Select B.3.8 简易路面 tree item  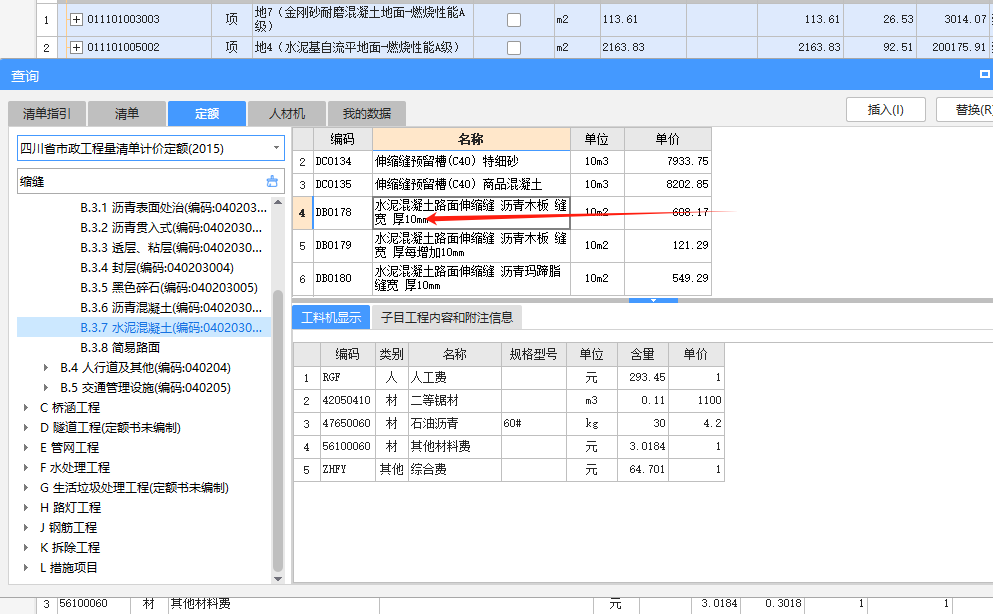point(120,348)
